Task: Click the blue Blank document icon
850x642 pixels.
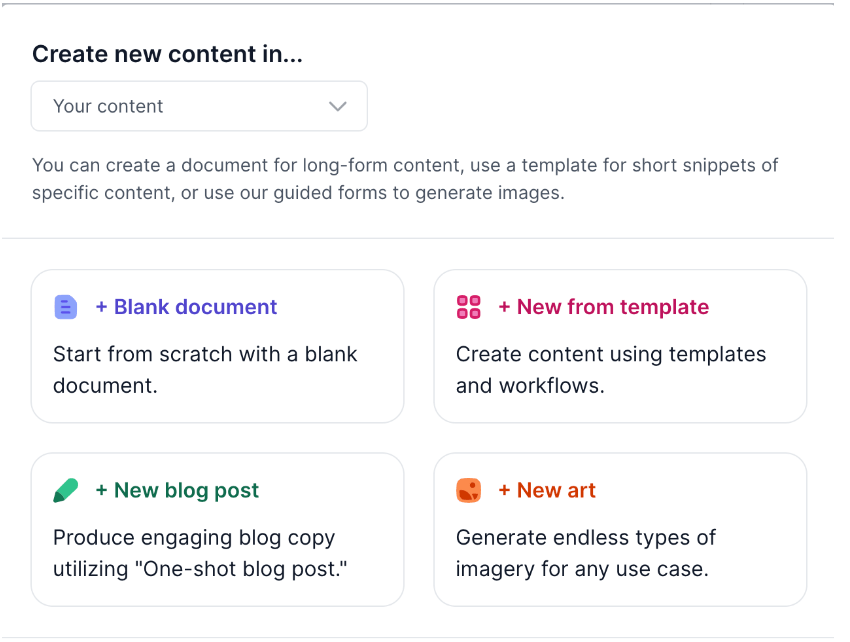Action: pos(65,307)
